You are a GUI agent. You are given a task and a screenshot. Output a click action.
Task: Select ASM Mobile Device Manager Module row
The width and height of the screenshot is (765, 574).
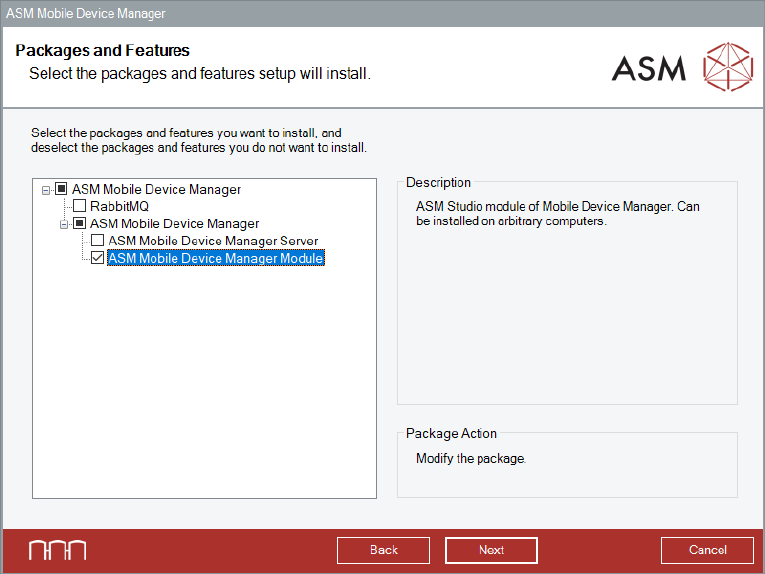tap(216, 258)
